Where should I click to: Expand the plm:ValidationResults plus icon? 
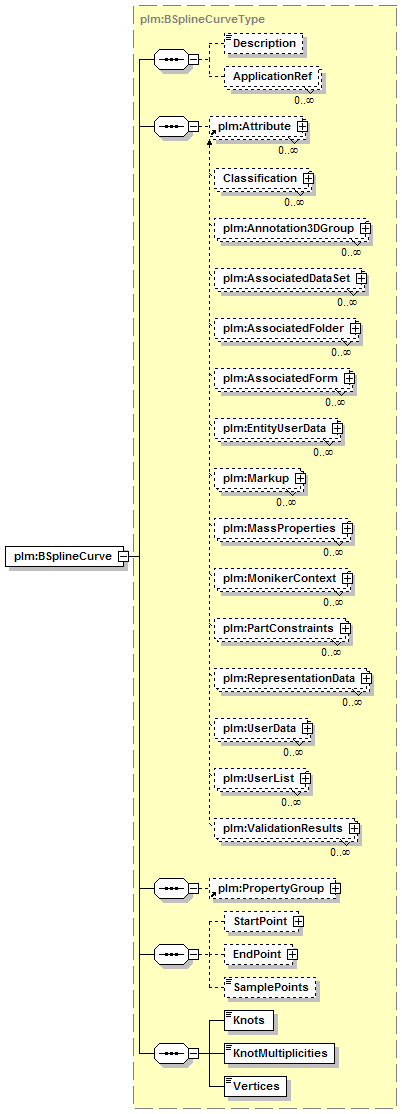(353, 828)
